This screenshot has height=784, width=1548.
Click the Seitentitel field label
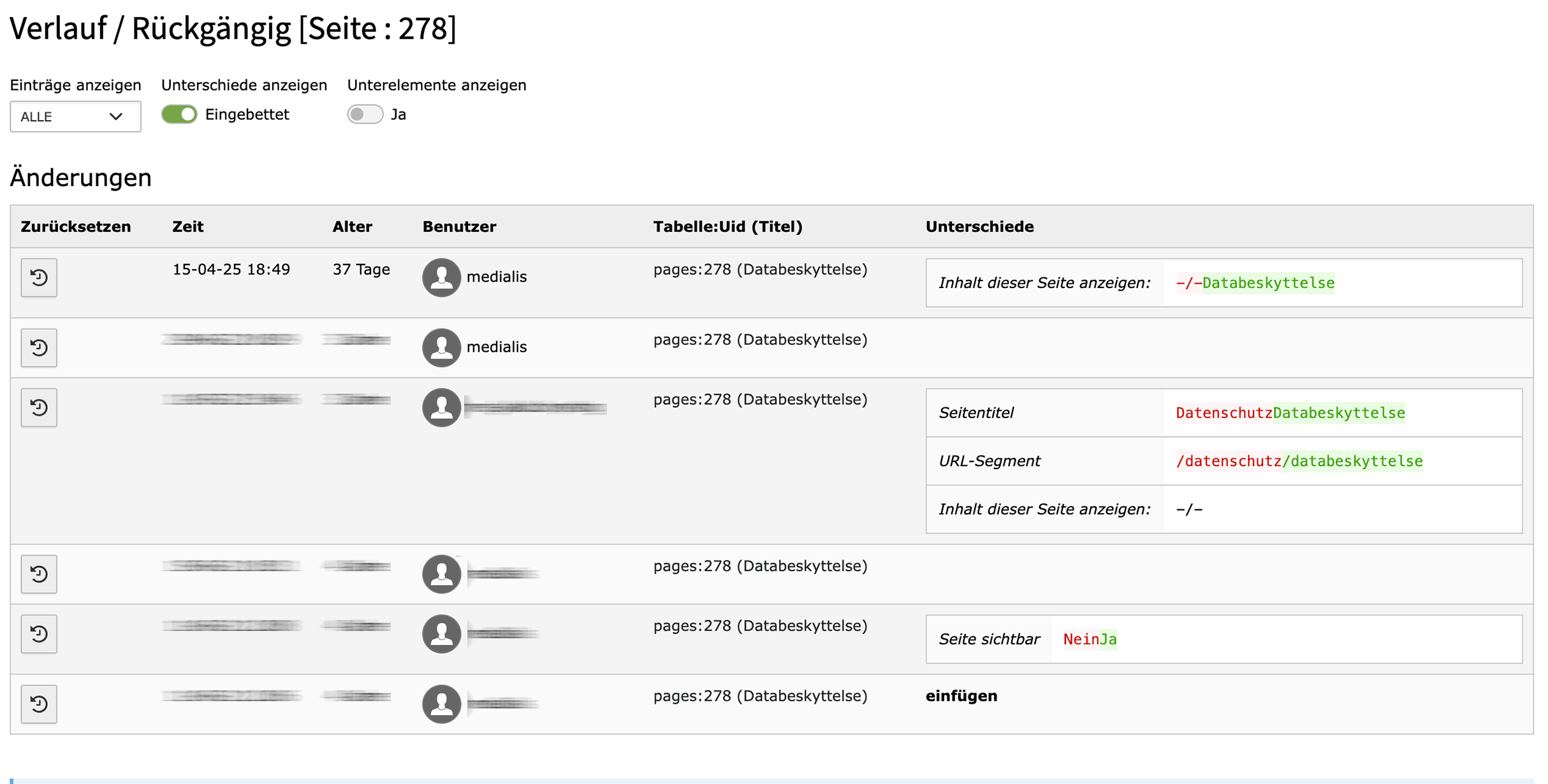coord(975,413)
